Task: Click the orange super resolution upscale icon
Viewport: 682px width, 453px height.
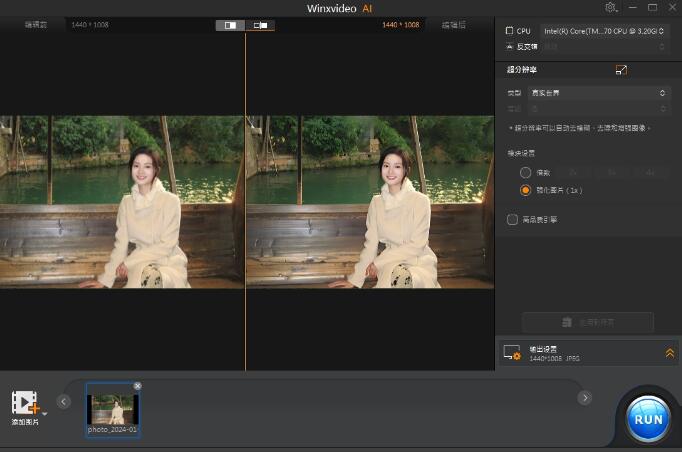Action: coord(621,70)
